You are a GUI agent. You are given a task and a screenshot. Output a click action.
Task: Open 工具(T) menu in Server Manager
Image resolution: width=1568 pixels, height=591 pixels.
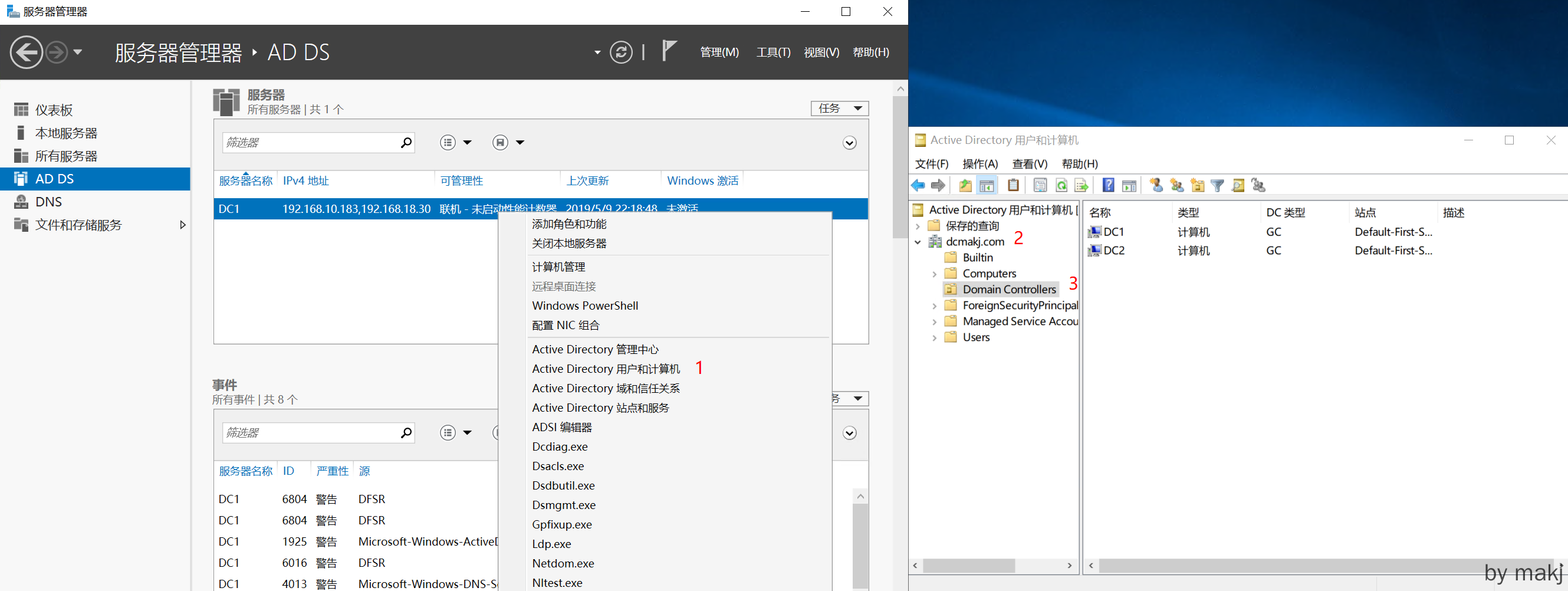coord(773,52)
